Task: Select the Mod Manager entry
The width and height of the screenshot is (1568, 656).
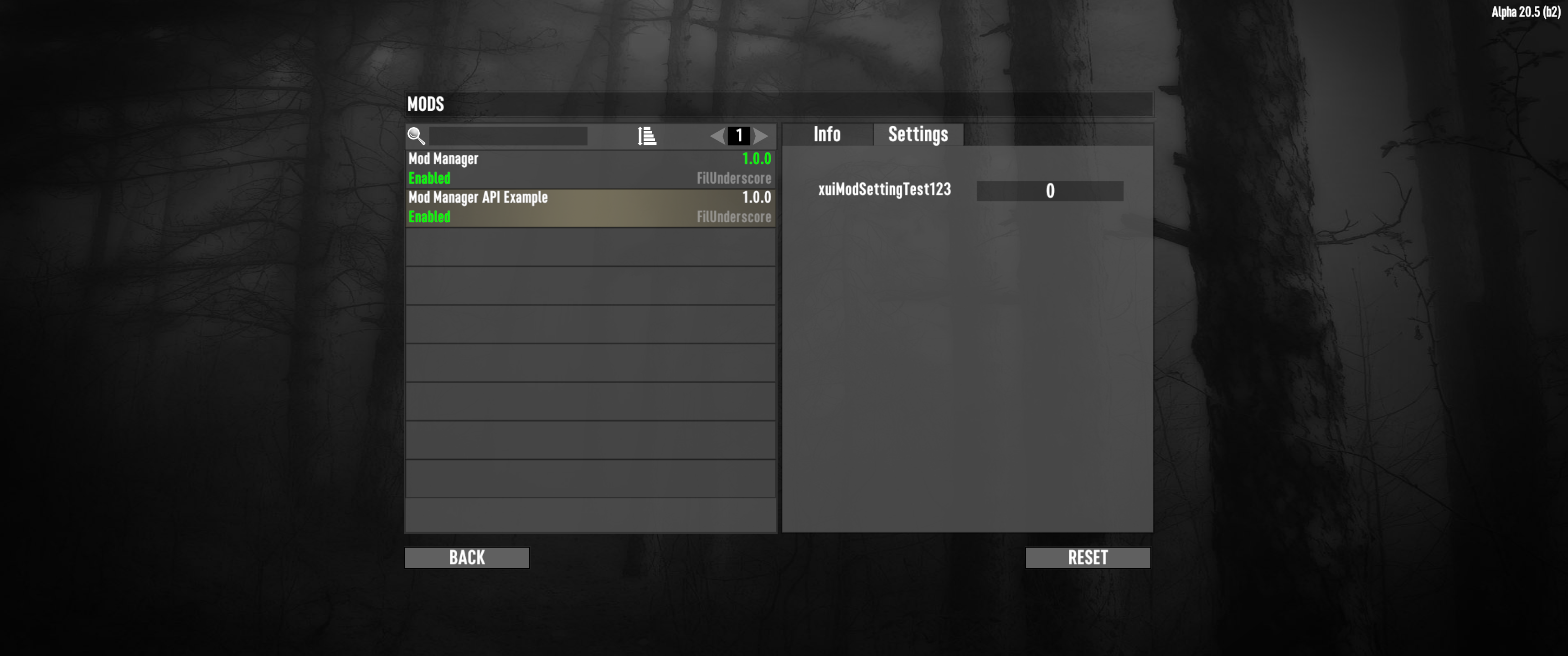Action: click(590, 169)
